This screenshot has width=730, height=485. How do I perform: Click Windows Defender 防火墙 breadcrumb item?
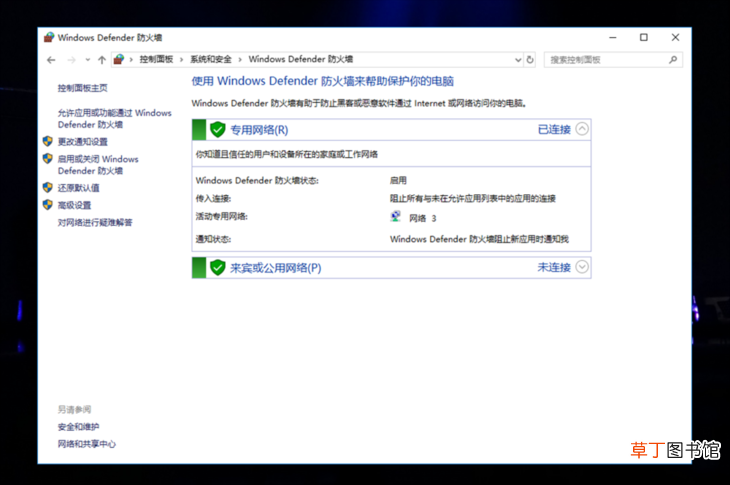coord(300,59)
